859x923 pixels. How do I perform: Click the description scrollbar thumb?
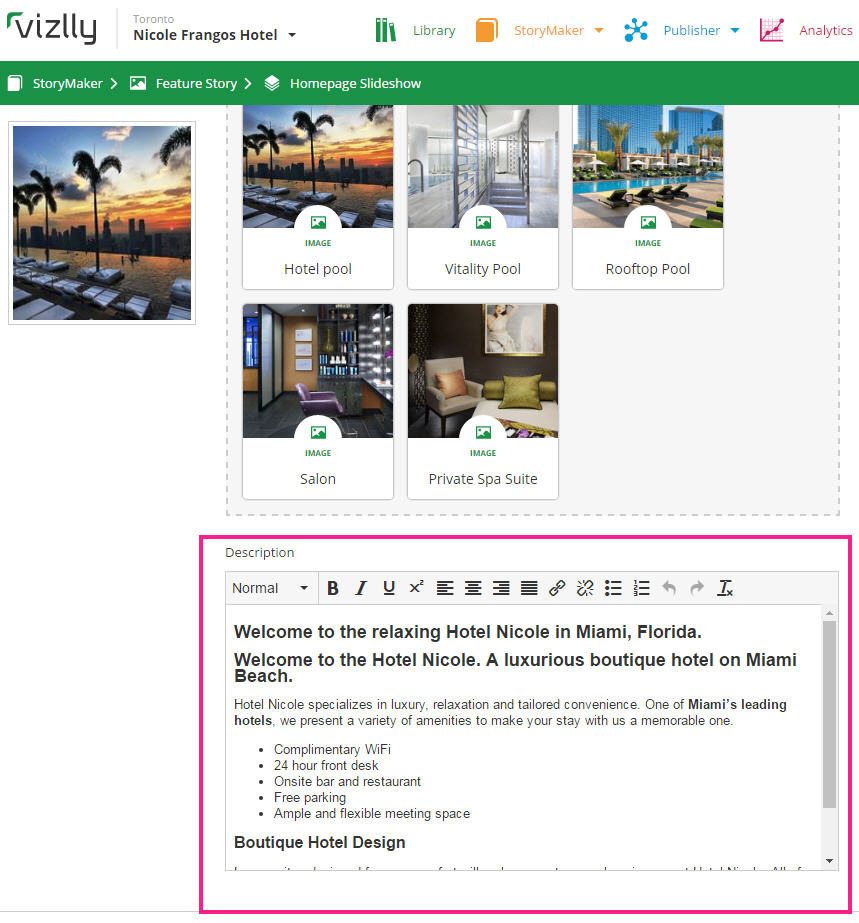[829, 714]
